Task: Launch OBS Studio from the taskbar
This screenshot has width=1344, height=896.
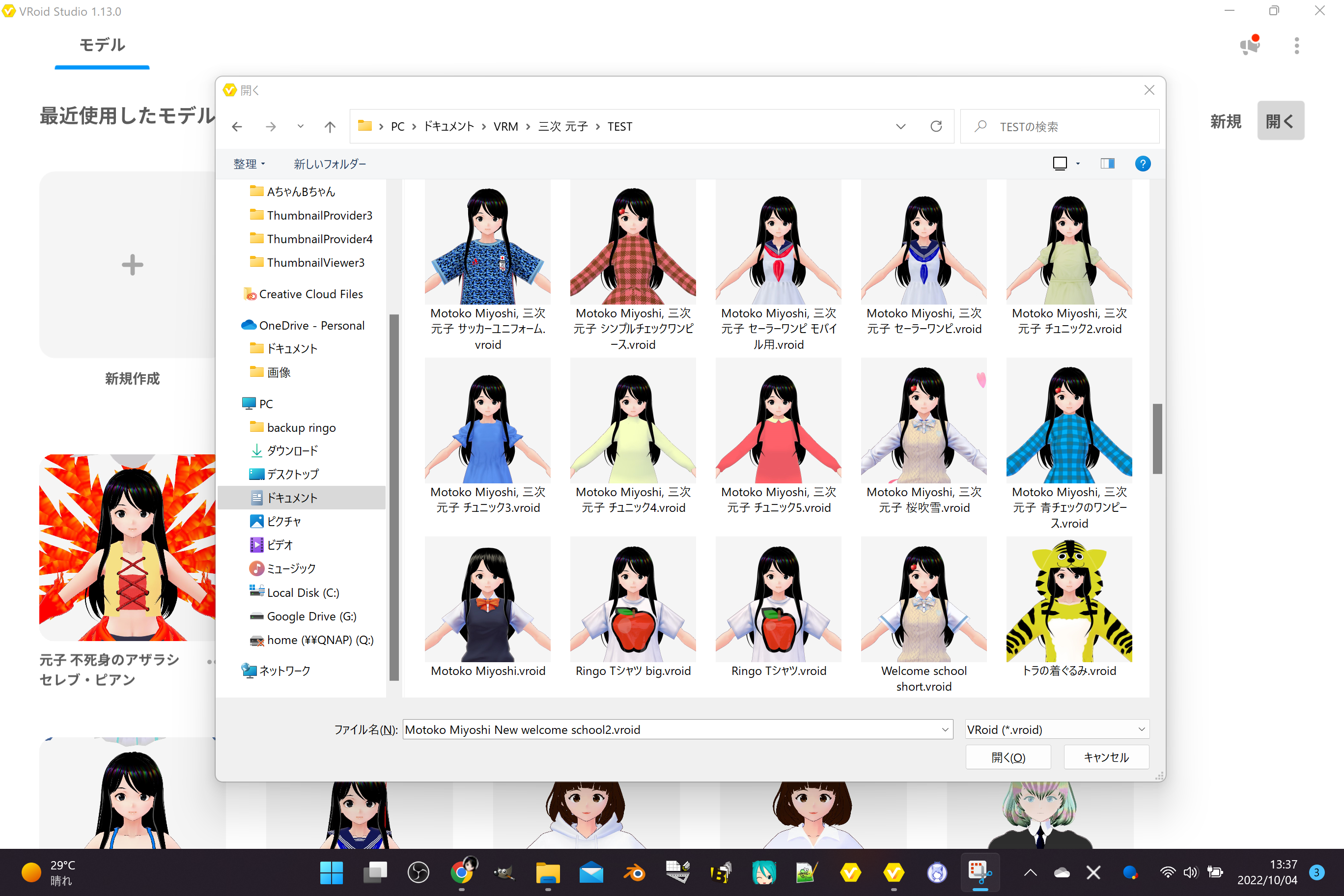Action: point(419,872)
